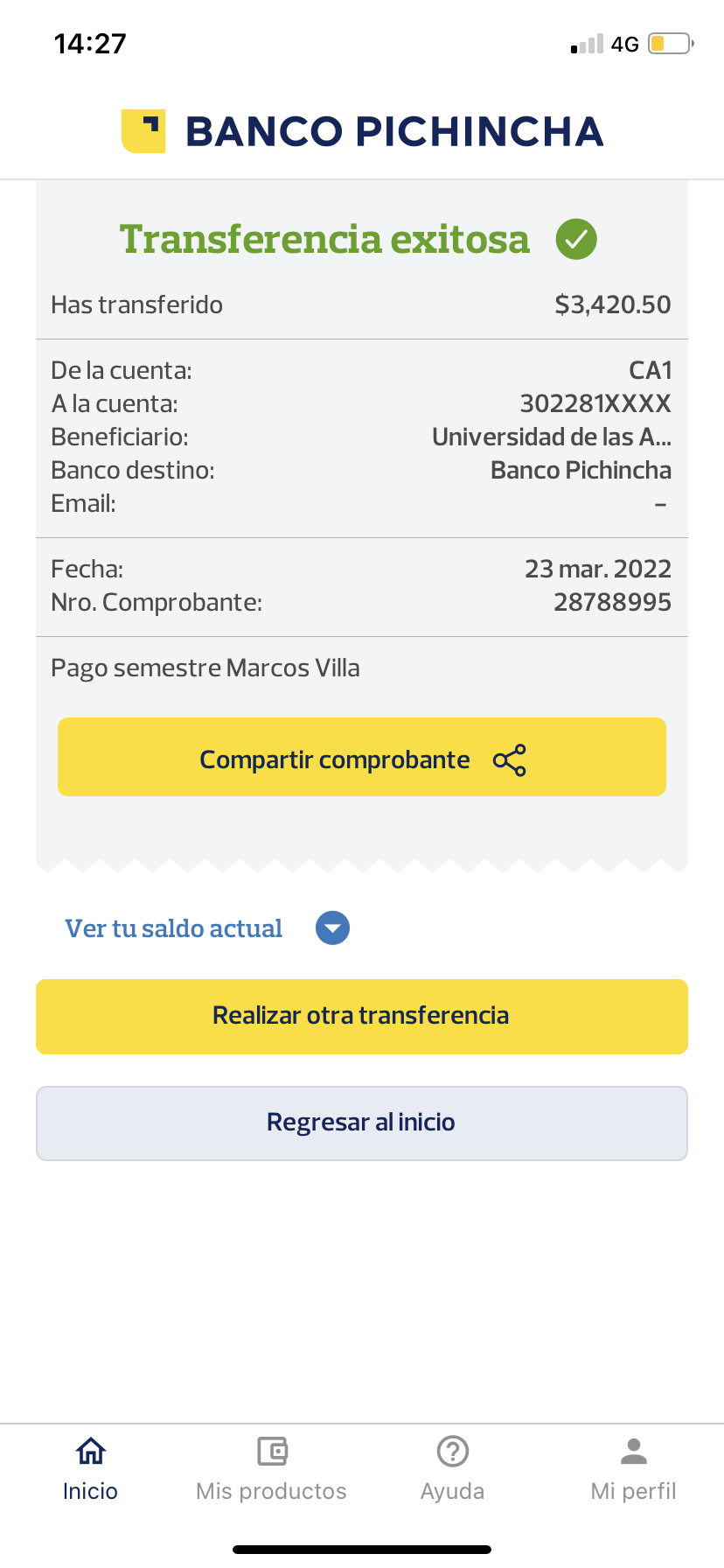
Task: Click the share icon on Compartir comprobante
Action: coord(510,760)
